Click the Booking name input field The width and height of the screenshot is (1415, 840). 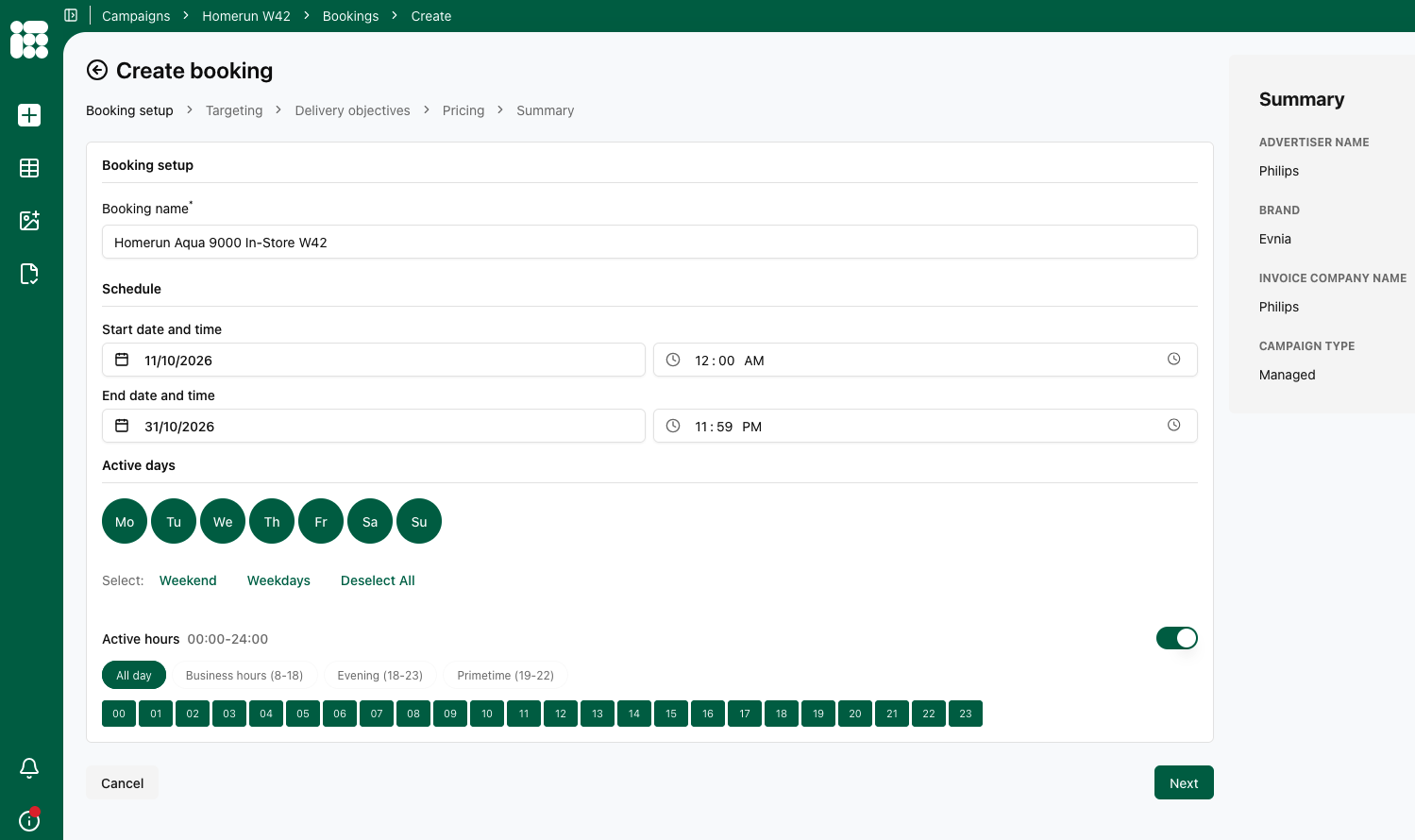649,242
